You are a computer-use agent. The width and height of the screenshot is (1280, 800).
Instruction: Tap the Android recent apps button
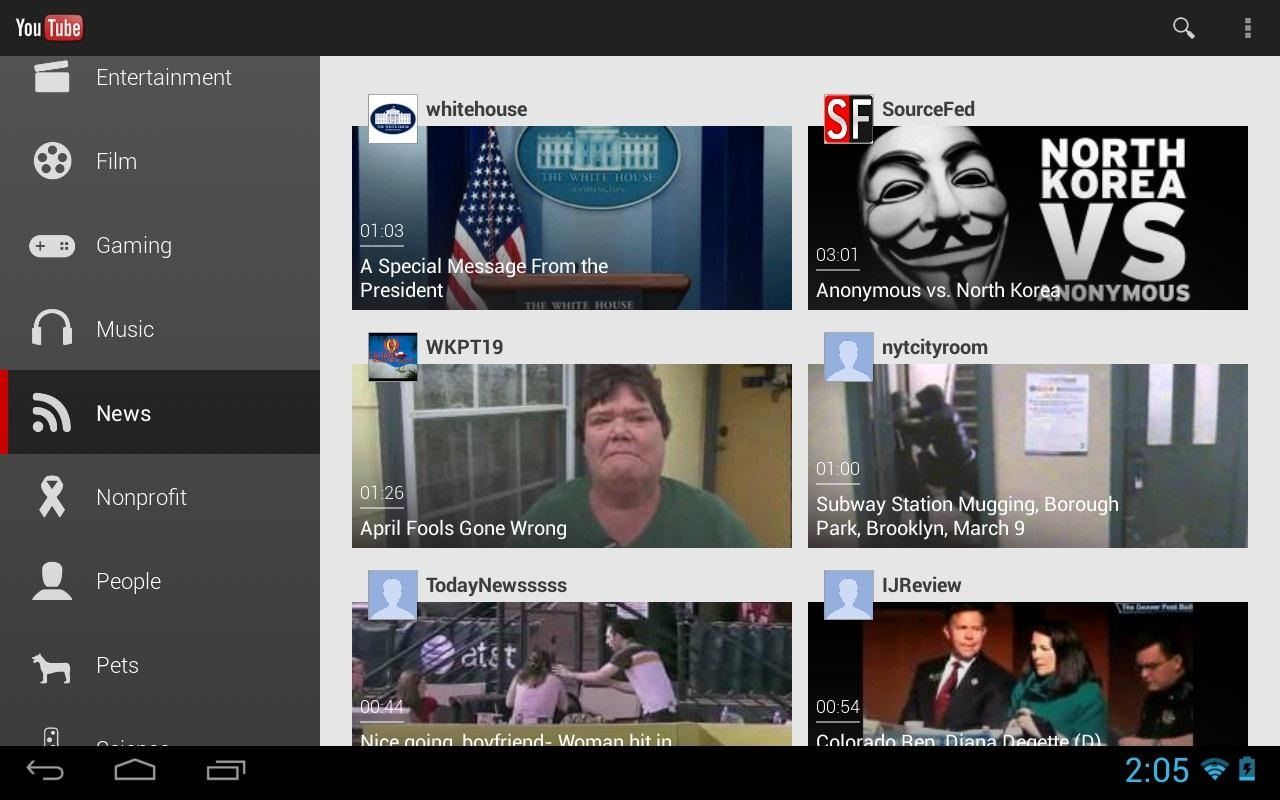click(x=226, y=770)
